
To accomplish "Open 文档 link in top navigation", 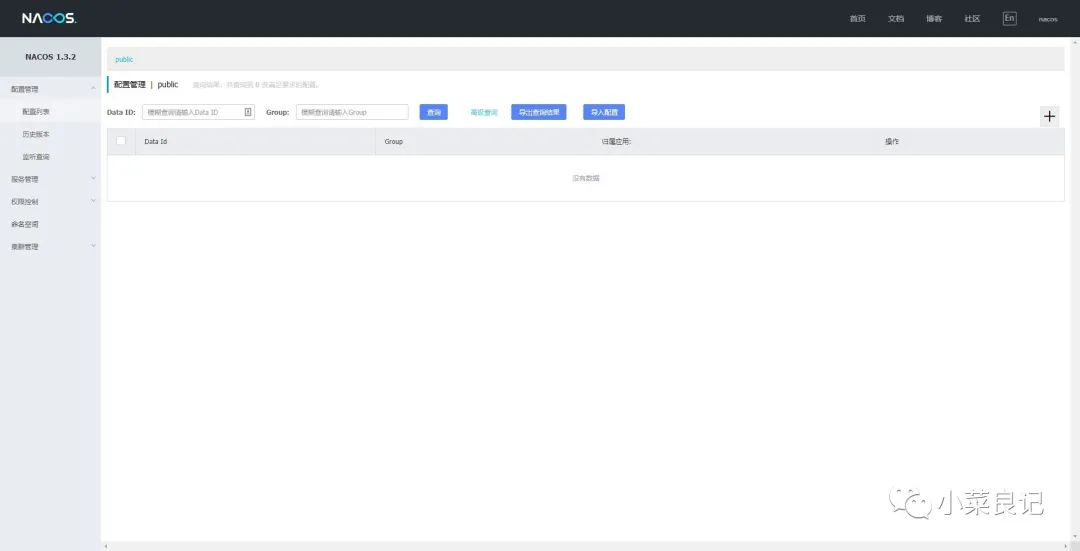I will (x=895, y=19).
